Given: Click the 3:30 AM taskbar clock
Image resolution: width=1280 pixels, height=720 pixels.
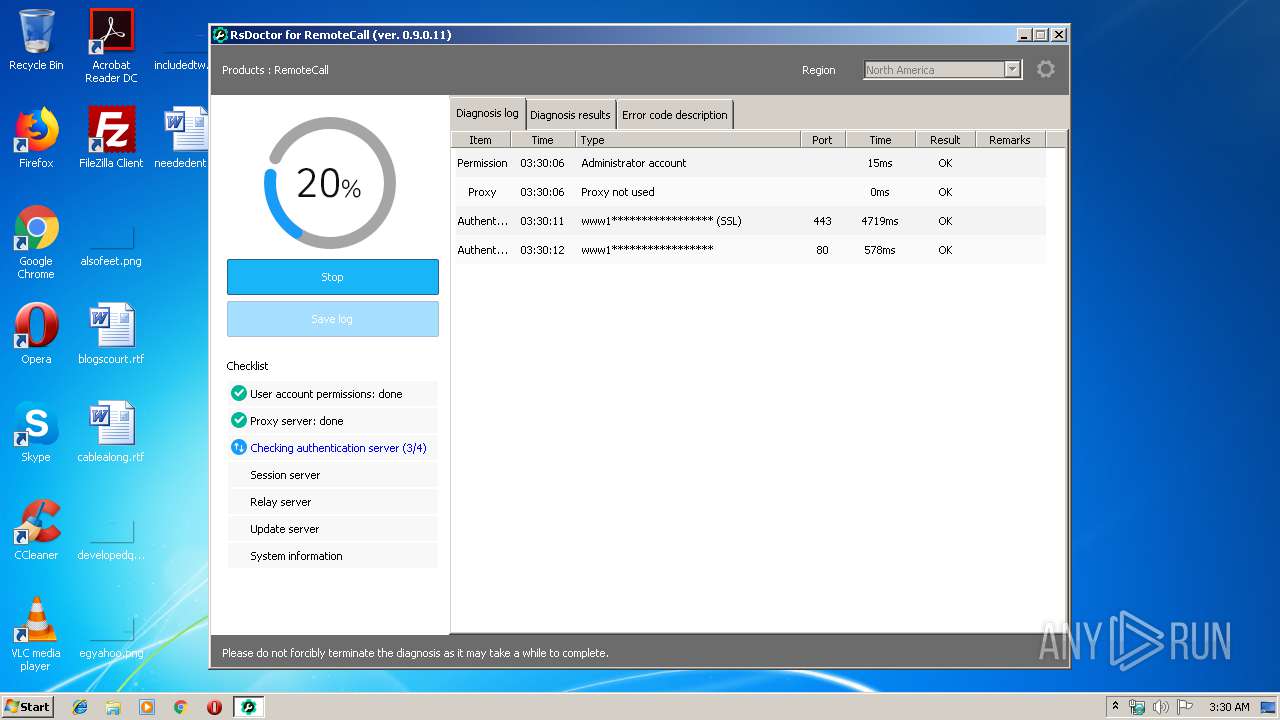Looking at the screenshot, I should [1229, 707].
